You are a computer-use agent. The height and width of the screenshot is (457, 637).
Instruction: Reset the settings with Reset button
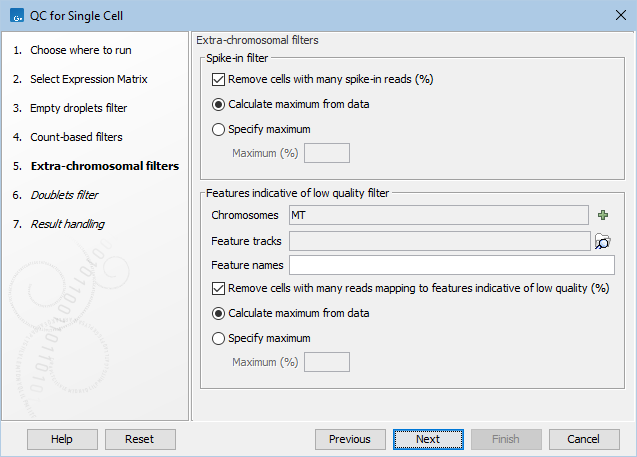click(x=139, y=439)
